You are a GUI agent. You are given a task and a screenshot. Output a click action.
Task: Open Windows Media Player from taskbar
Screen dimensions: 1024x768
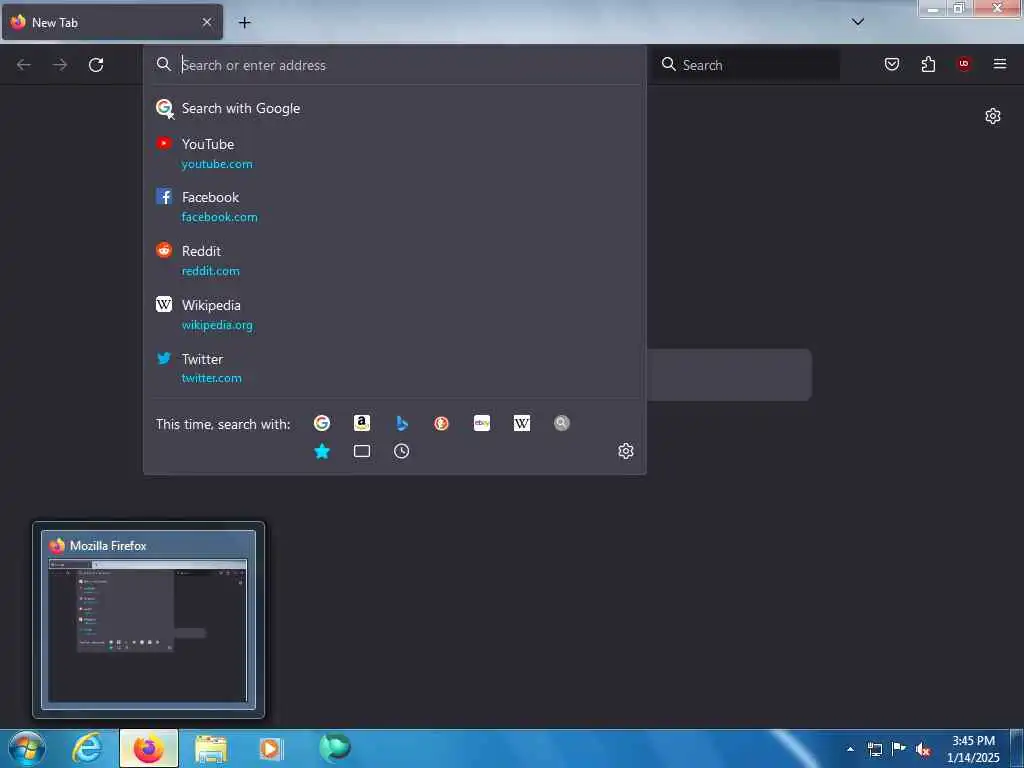click(270, 749)
